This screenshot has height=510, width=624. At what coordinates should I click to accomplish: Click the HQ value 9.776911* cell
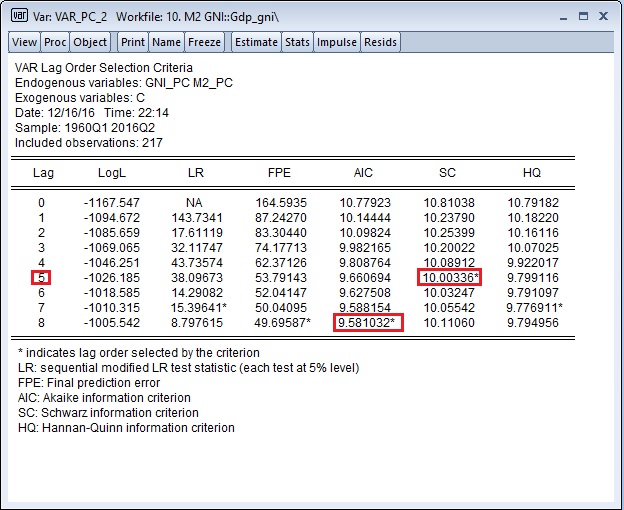pyautogui.click(x=533, y=309)
